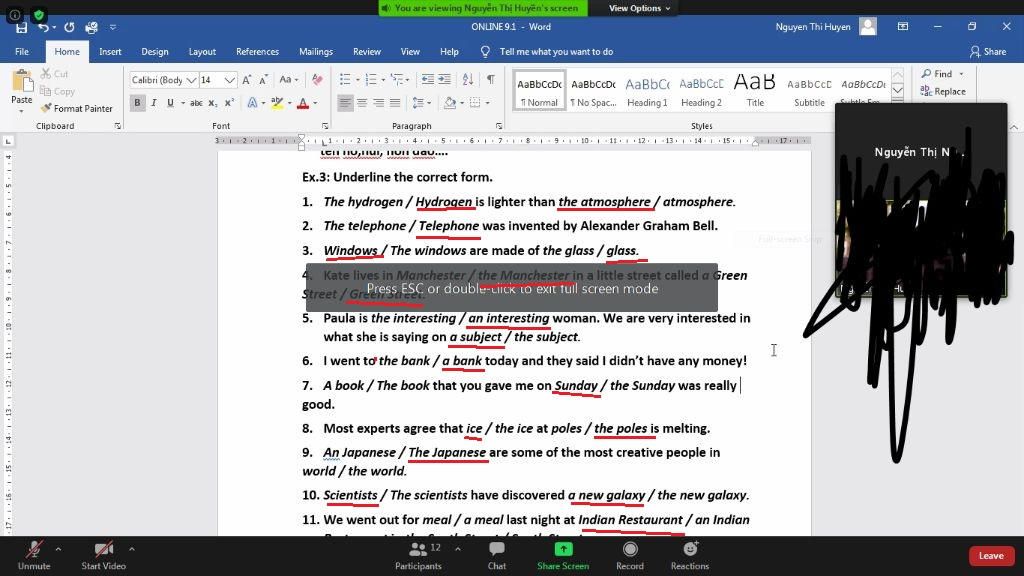Toggle show paragraph marks
Viewport: 1024px width, 576px height.
(x=490, y=80)
